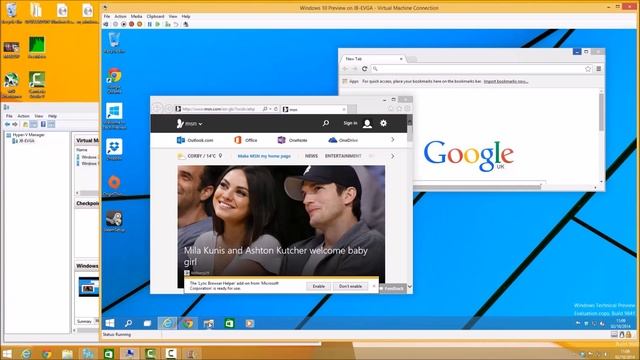Click Import bookmarks now link in Chrome
640x360 pixels.
click(506, 82)
